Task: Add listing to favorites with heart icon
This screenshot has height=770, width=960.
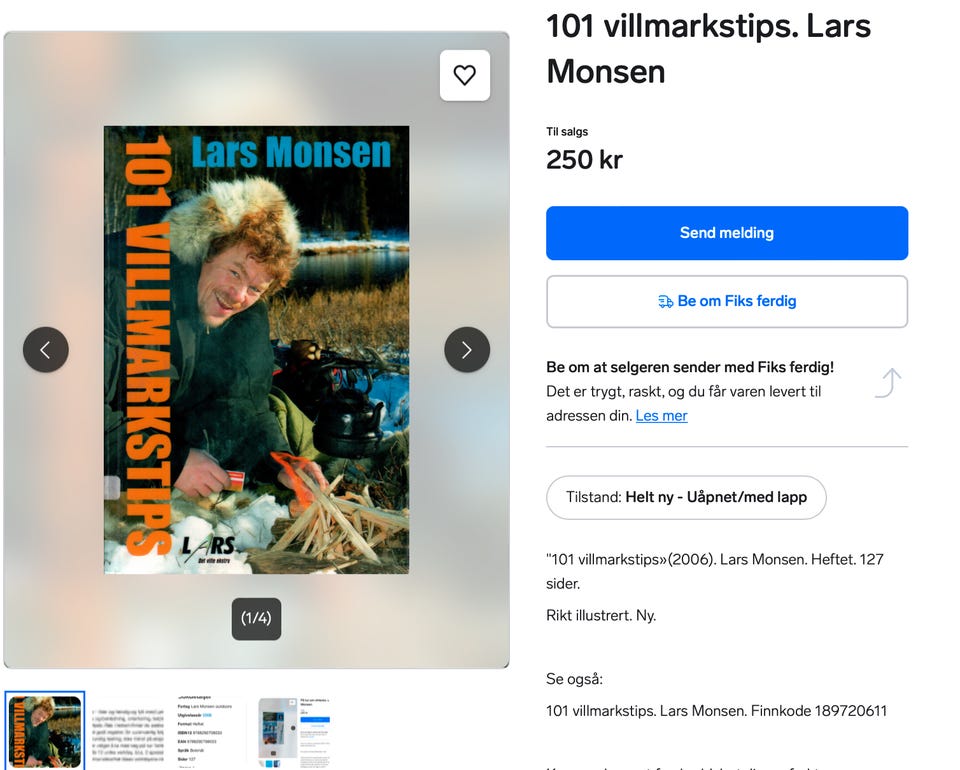Action: [x=465, y=75]
